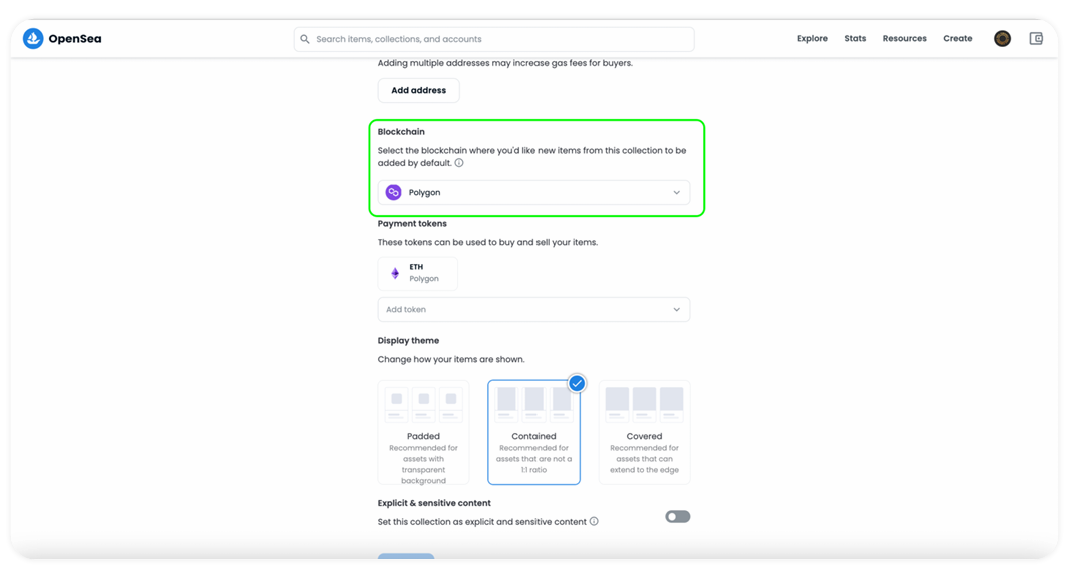Expand the Polygon blockchain dropdown
The height and width of the screenshot is (568, 1070).
click(676, 192)
